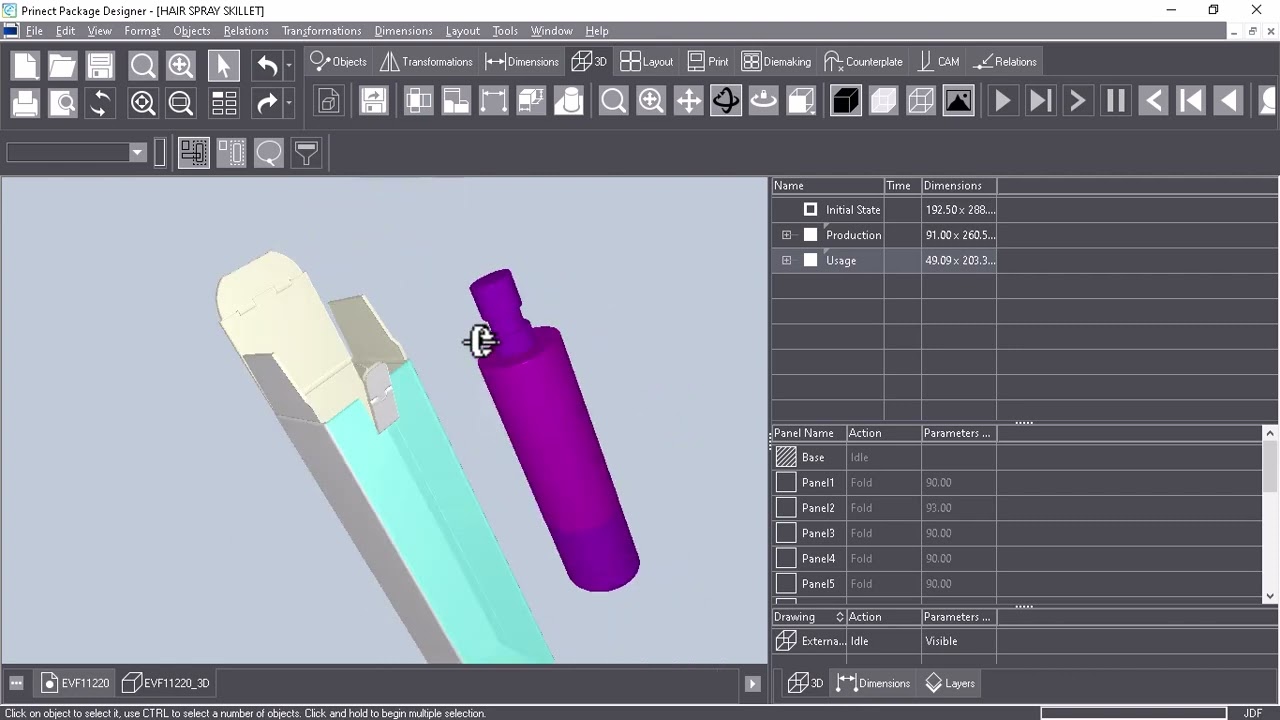Viewport: 1280px width, 720px height.
Task: Switch to the Diemaking tab
Action: pyautogui.click(x=777, y=62)
